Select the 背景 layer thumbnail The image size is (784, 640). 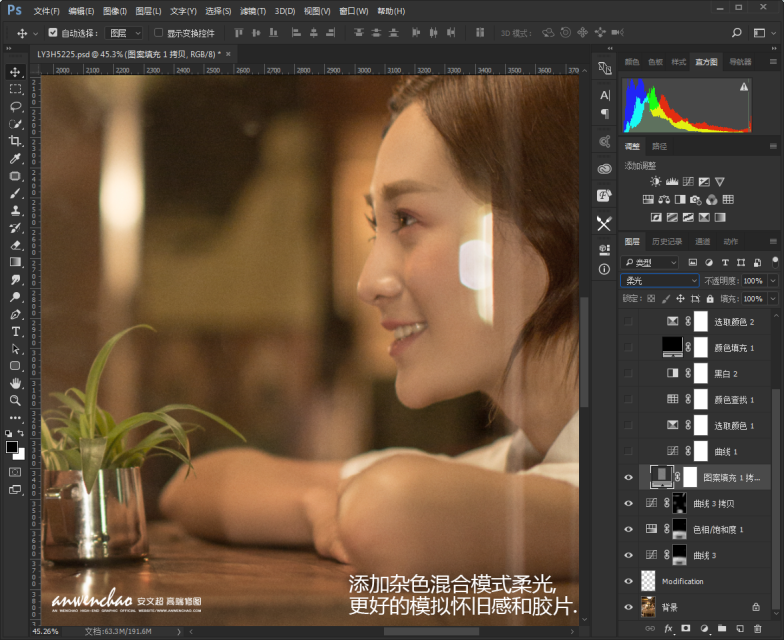point(648,607)
